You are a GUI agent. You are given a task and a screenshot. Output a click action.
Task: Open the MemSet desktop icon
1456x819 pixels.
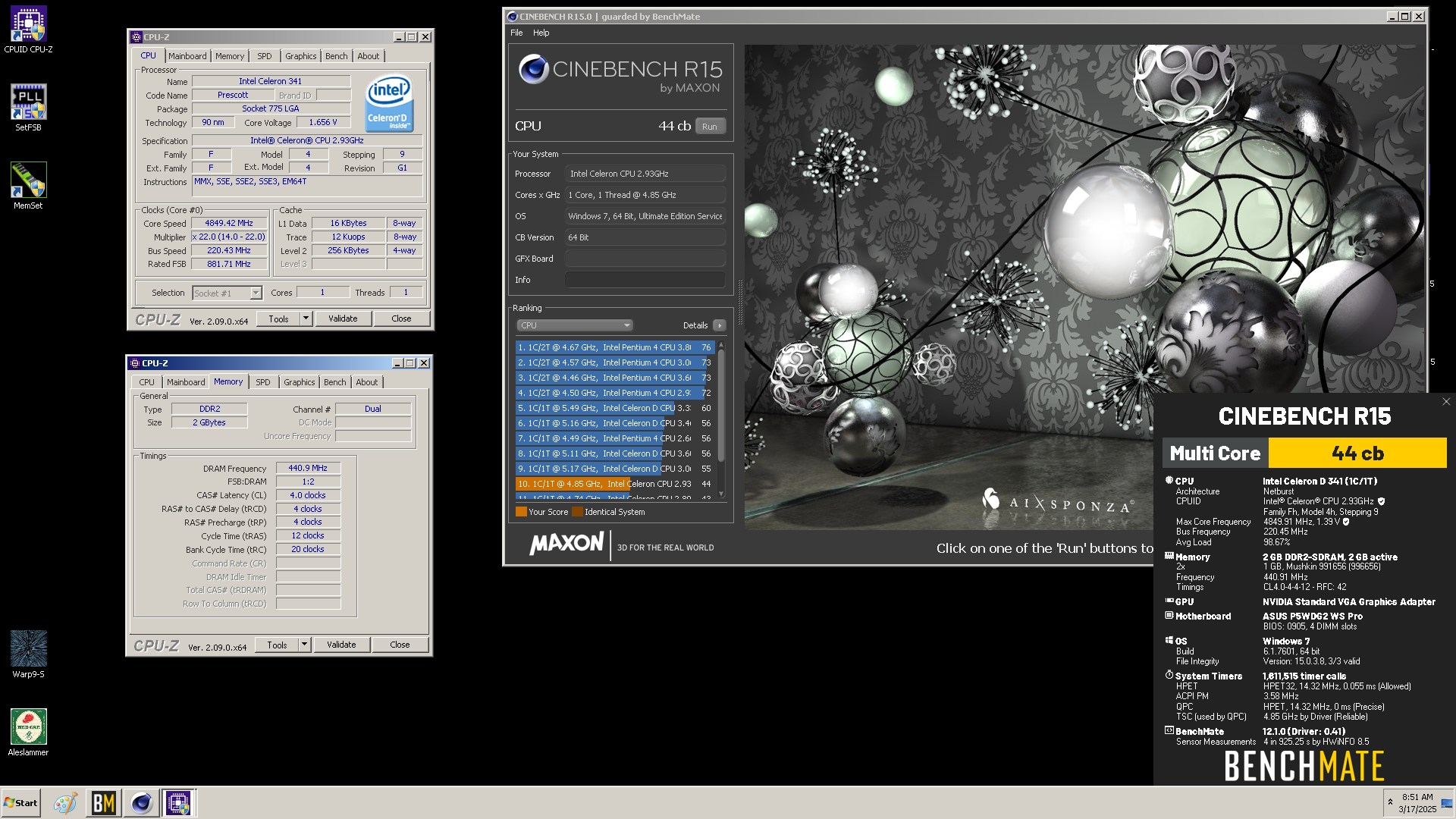28,186
